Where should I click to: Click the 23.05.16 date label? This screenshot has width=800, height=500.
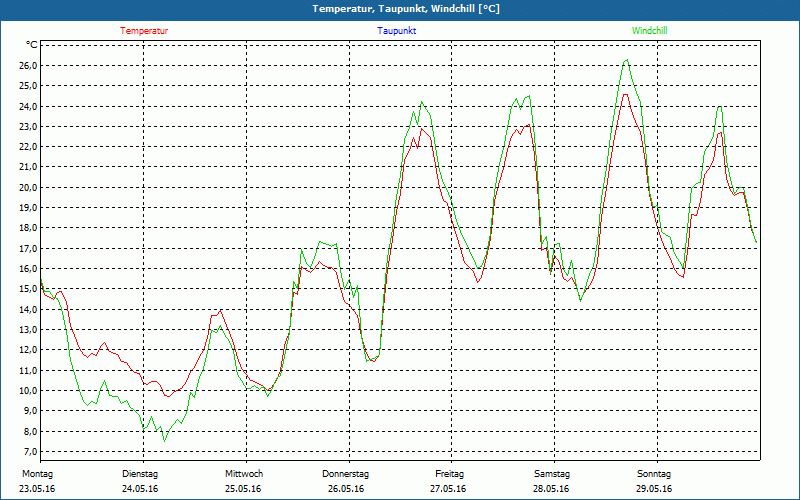(x=37, y=489)
